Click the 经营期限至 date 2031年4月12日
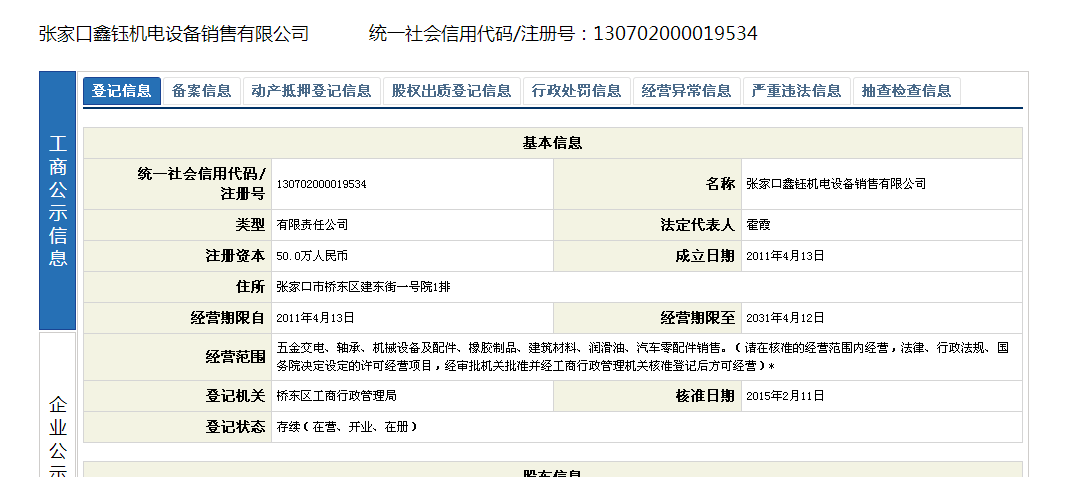Image resolution: width=1065 pixels, height=477 pixels. (785, 318)
